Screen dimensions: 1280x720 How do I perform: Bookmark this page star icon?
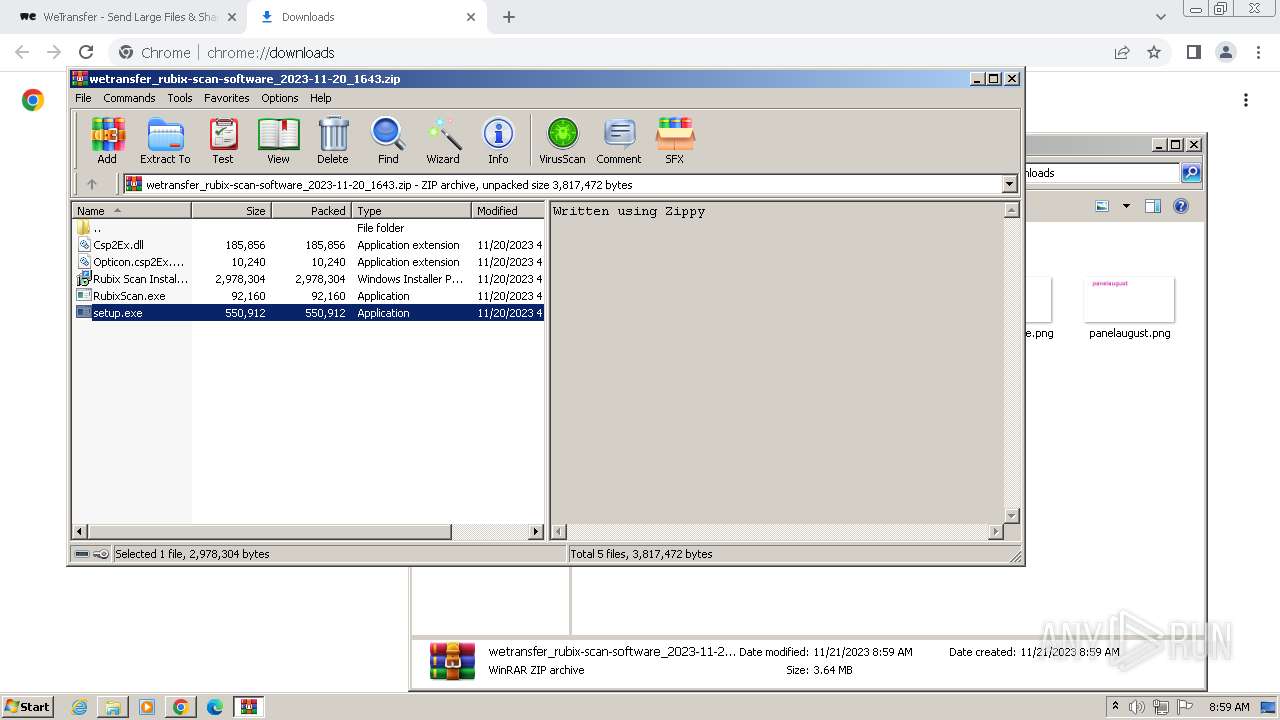(1154, 52)
